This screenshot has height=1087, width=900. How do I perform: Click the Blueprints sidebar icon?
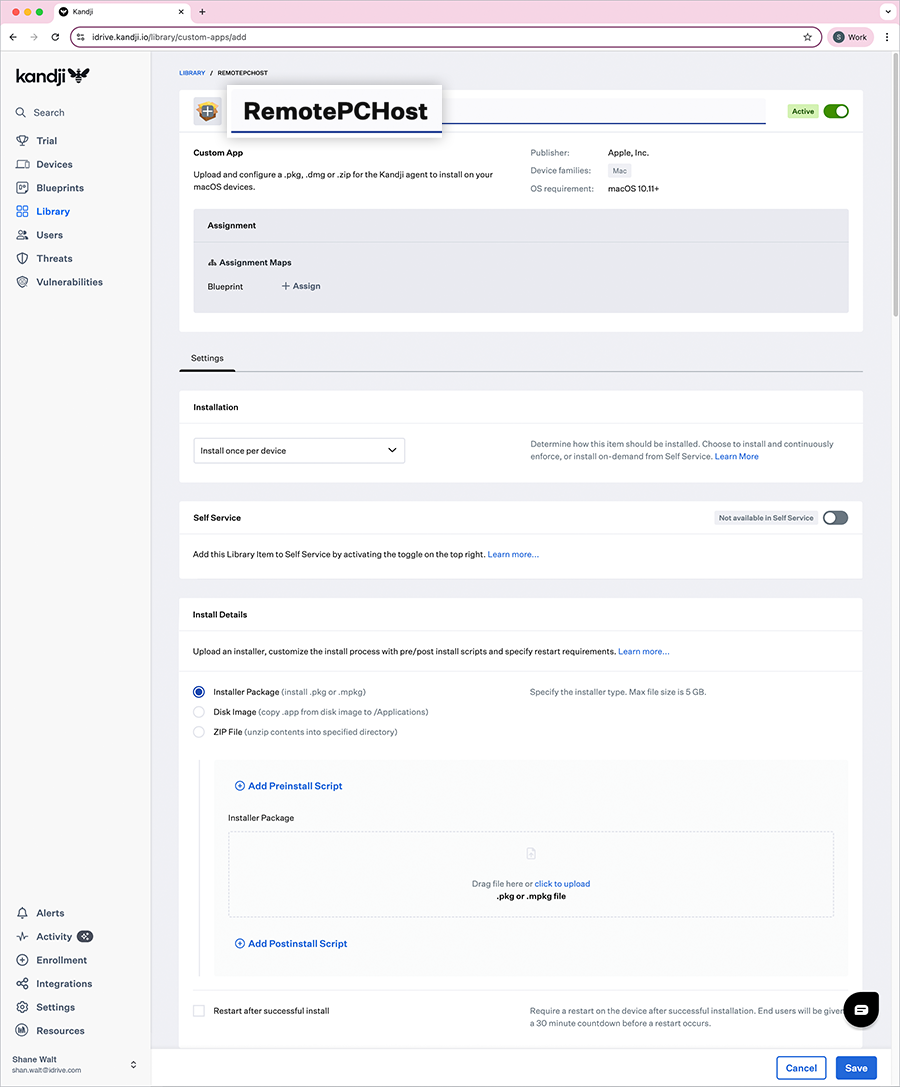coord(22,188)
